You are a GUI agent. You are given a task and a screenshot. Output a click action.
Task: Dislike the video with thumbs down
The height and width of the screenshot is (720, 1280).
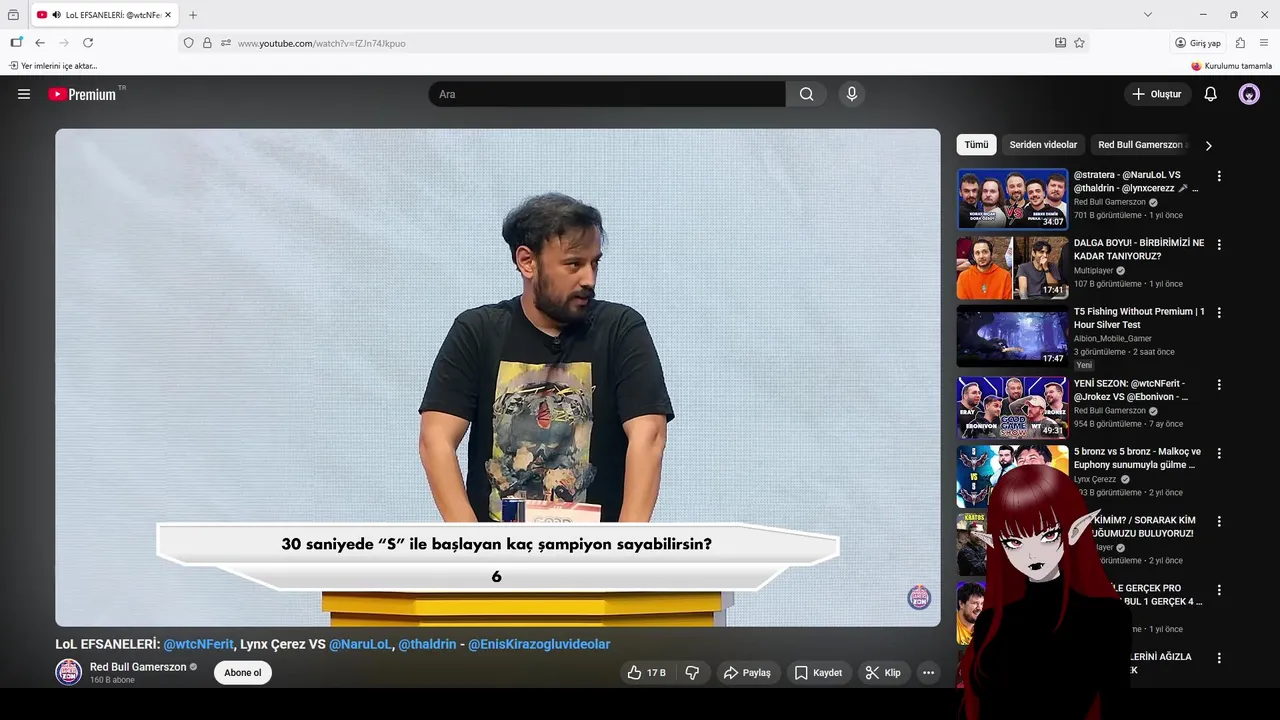click(692, 673)
